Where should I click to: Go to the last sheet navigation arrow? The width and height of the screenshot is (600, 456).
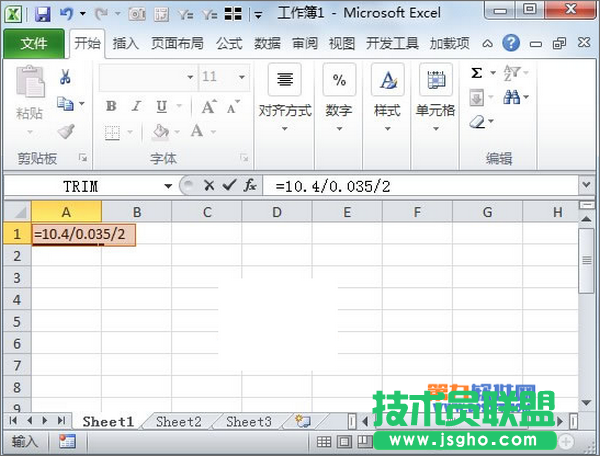point(61,421)
